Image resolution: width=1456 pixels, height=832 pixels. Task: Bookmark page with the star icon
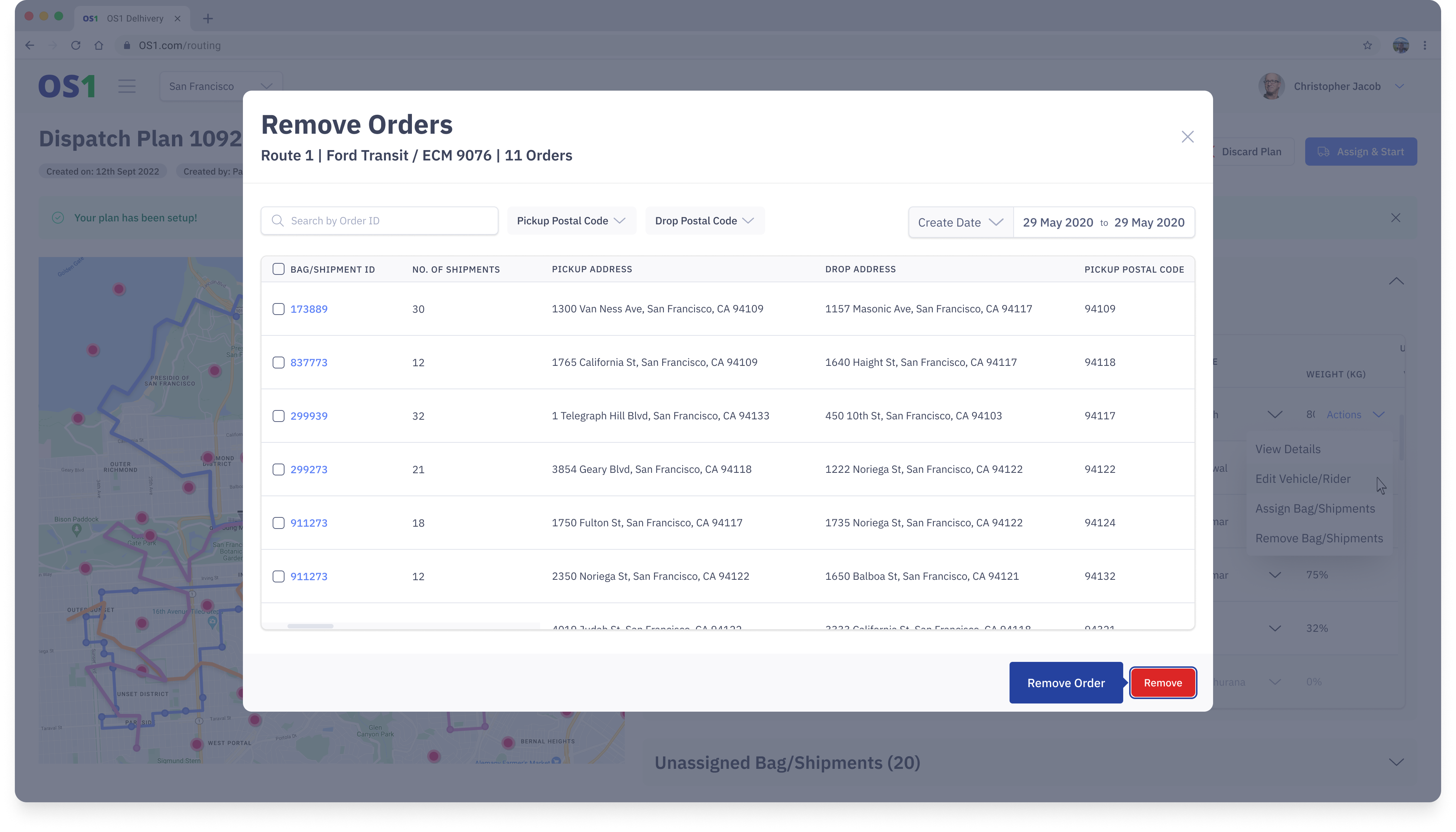[x=1367, y=45]
